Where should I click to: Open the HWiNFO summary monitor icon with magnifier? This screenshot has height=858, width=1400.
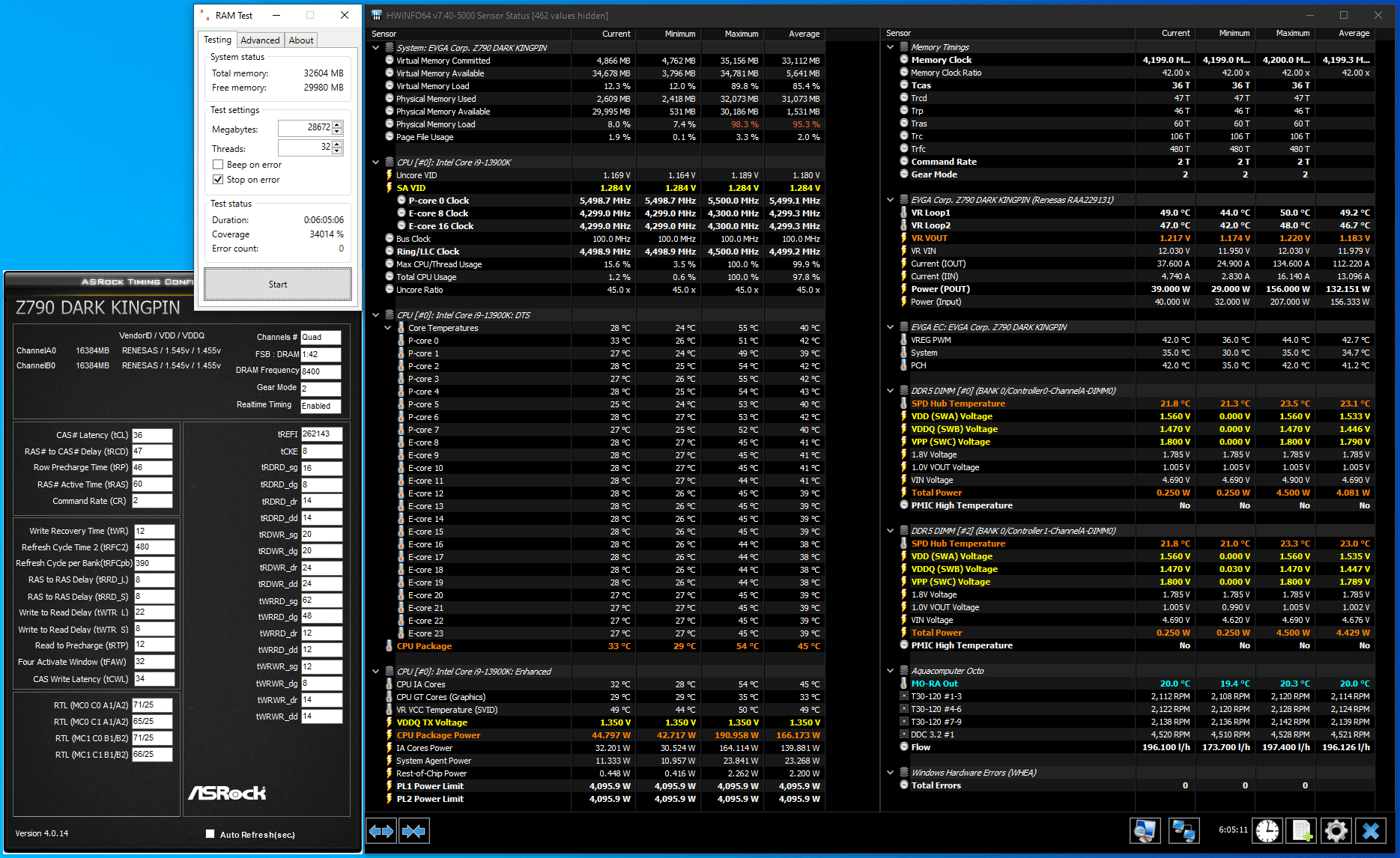(1145, 831)
